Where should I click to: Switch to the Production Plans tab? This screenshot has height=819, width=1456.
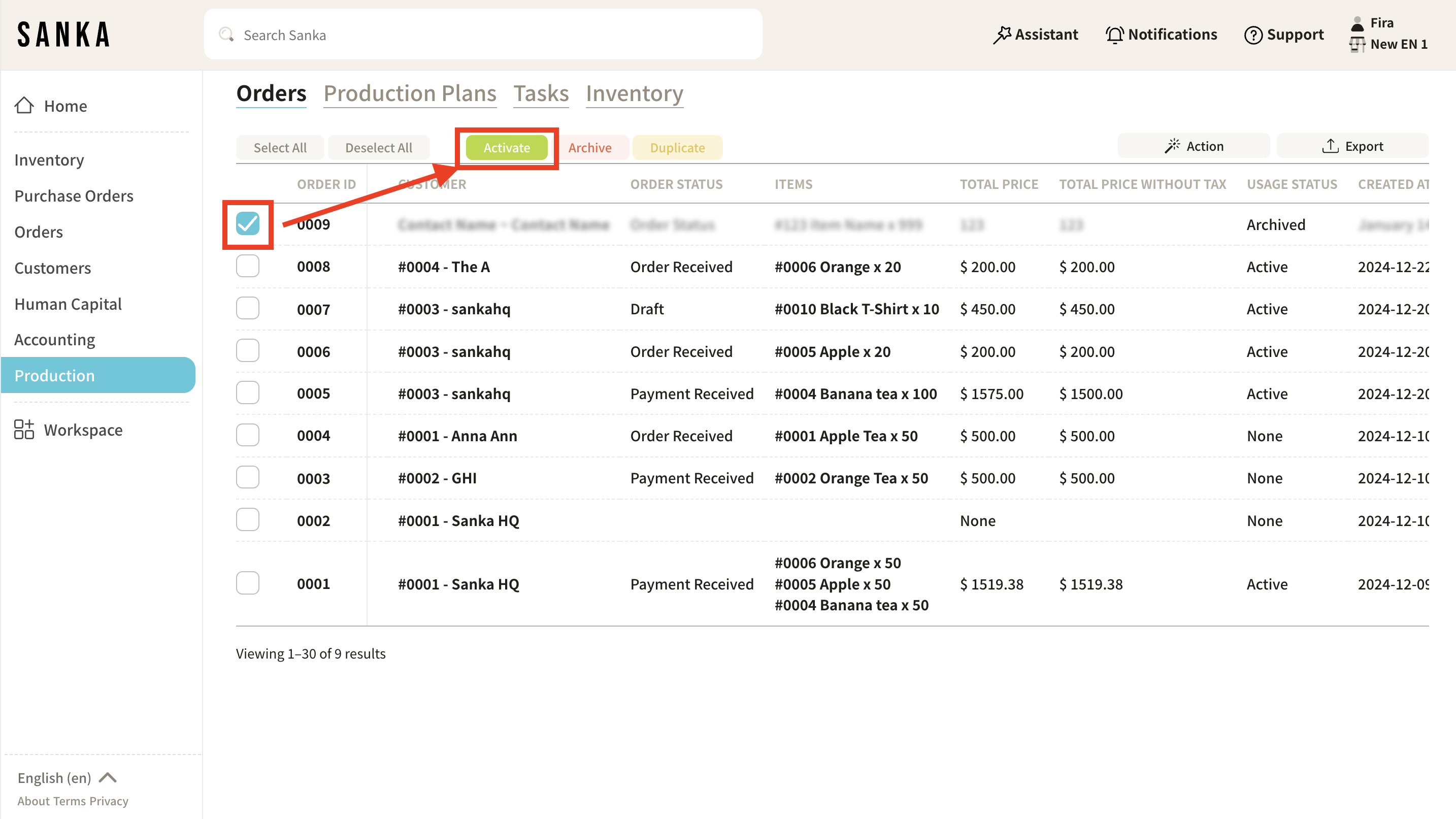409,93
